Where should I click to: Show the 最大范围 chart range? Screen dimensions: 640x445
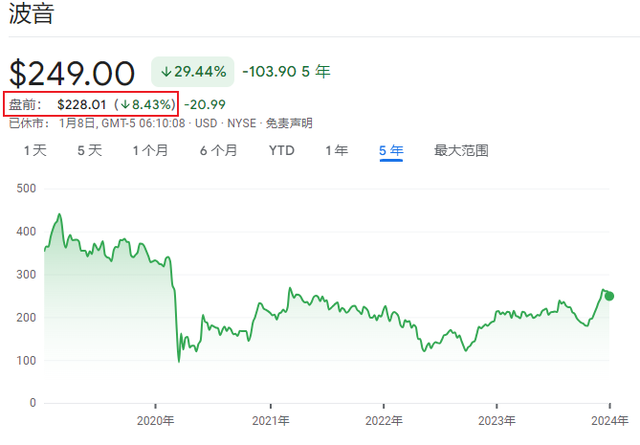click(461, 151)
